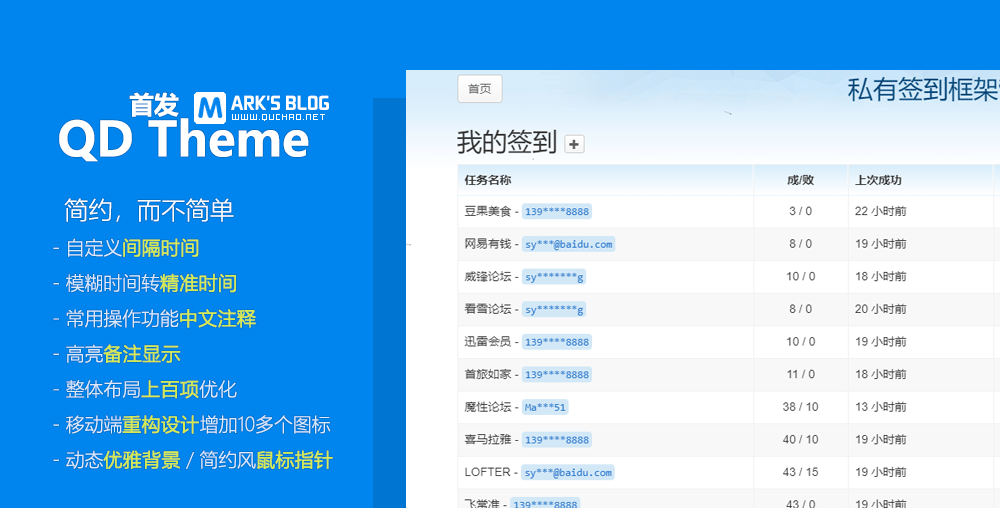The width and height of the screenshot is (1000, 508).
Task: Click the 3 / 0 count for 豆果美食
Action: point(800,211)
